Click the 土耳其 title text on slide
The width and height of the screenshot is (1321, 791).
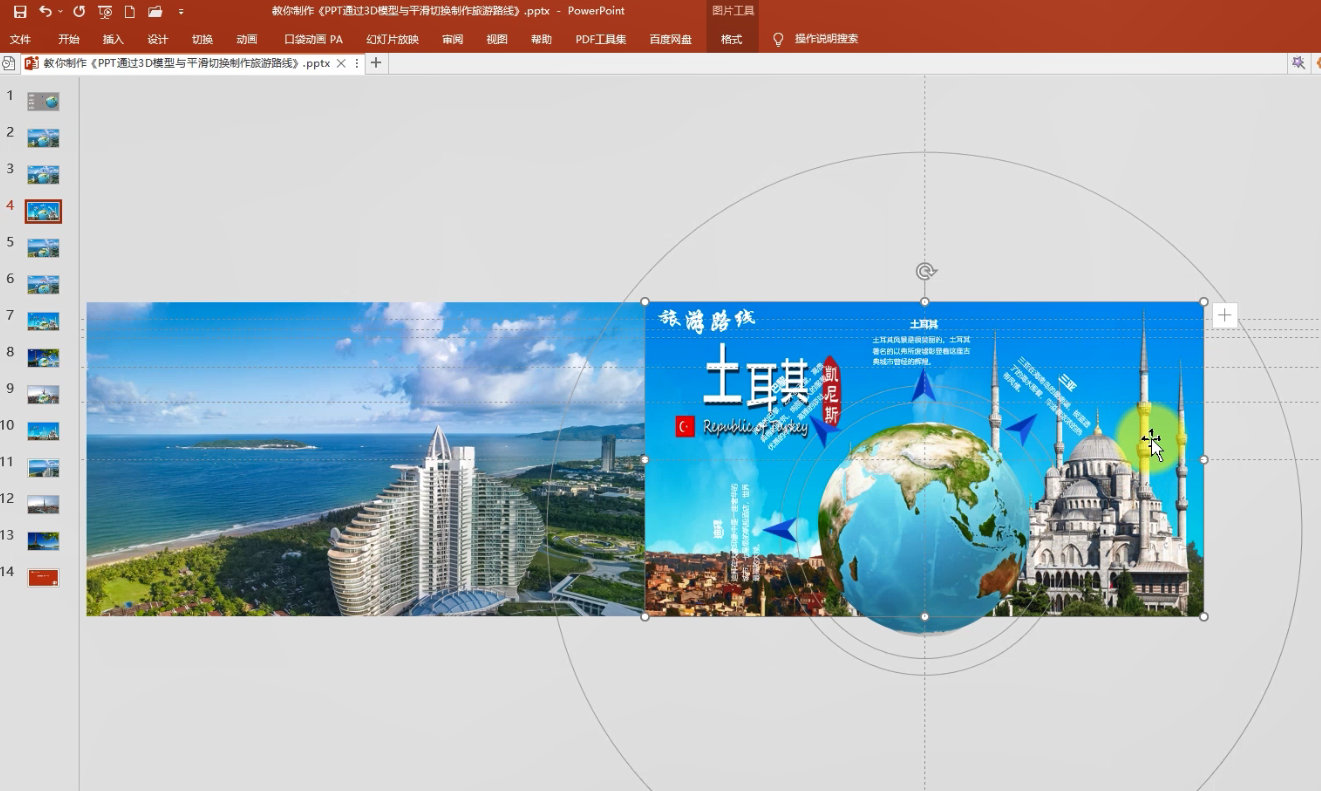coord(757,378)
